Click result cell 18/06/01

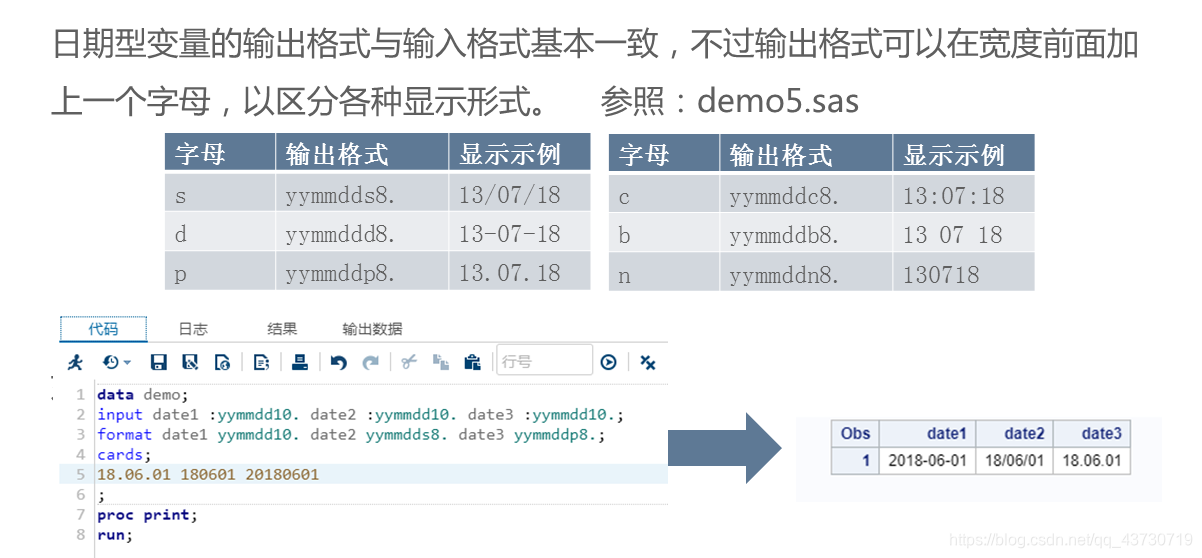pos(1014,461)
